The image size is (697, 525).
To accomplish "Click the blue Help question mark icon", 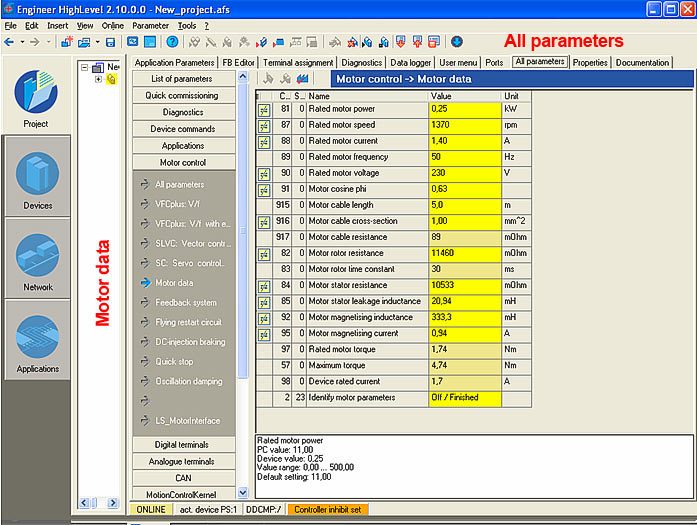I will [x=172, y=42].
